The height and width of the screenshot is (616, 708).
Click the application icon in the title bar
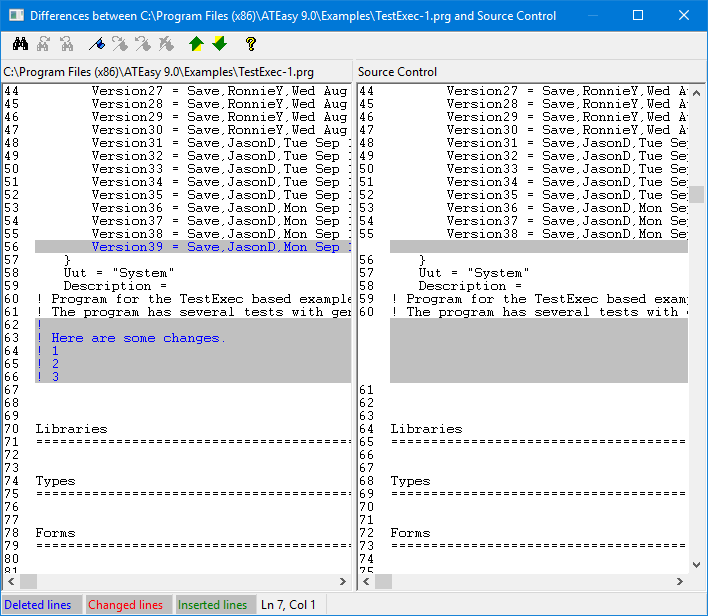coord(17,15)
